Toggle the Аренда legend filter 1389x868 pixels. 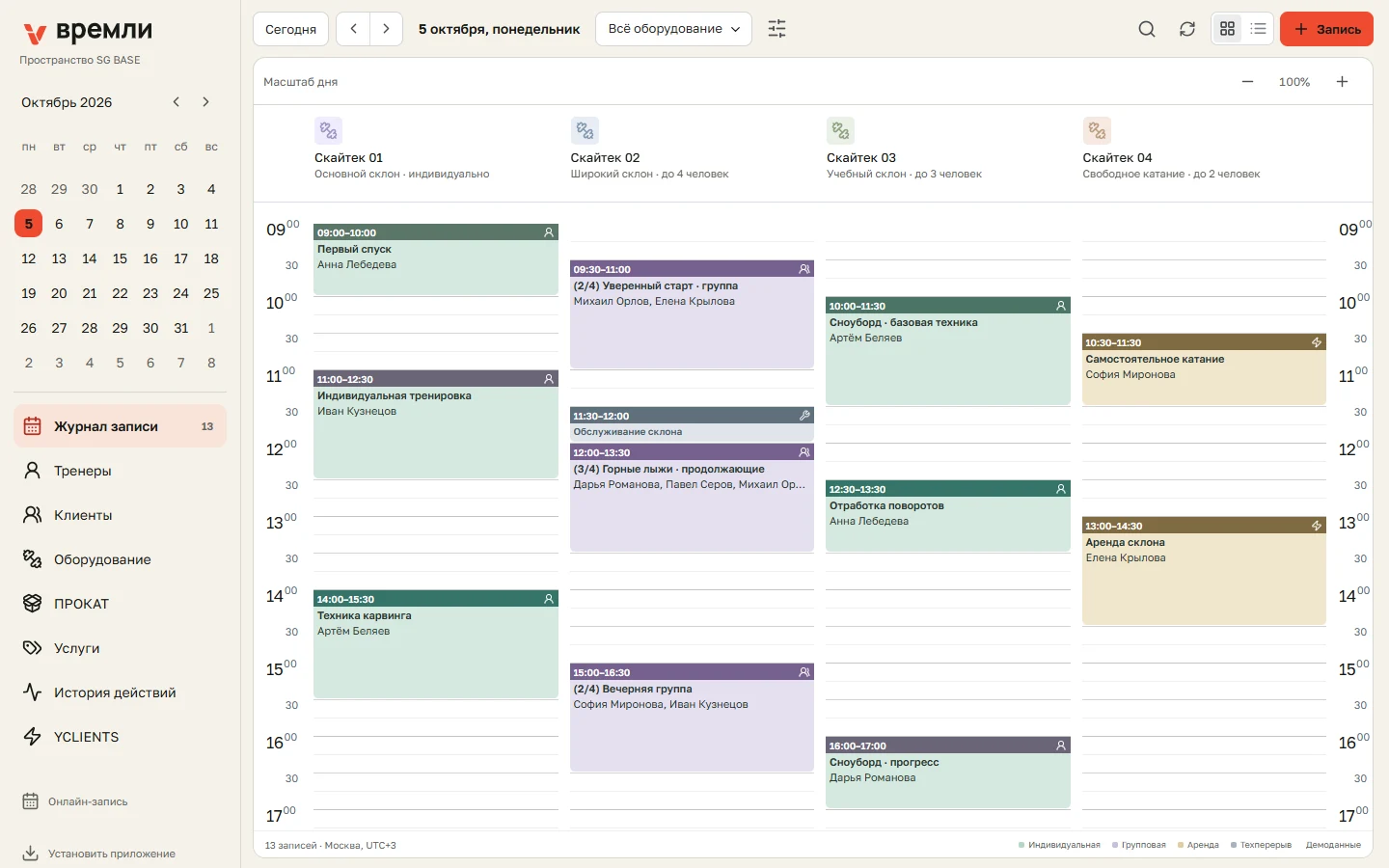[1199, 846]
